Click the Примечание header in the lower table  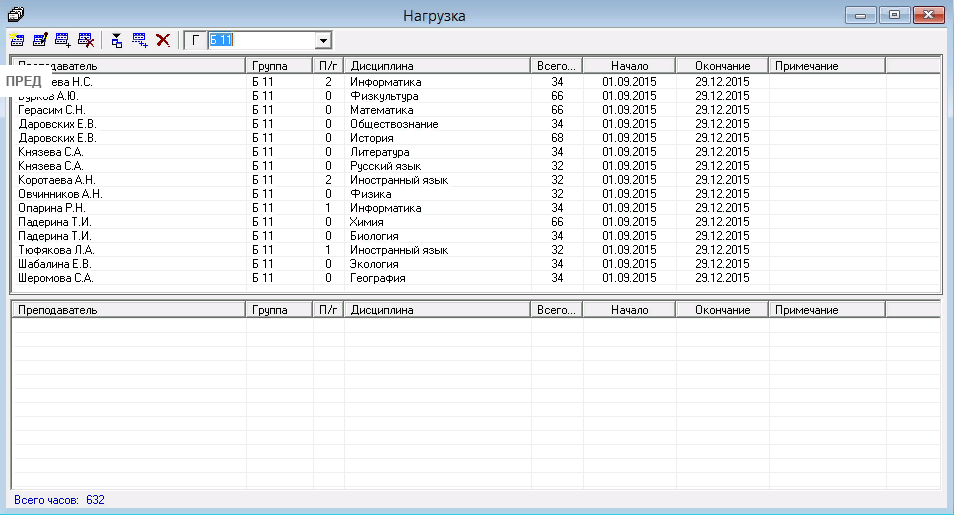pos(826,310)
